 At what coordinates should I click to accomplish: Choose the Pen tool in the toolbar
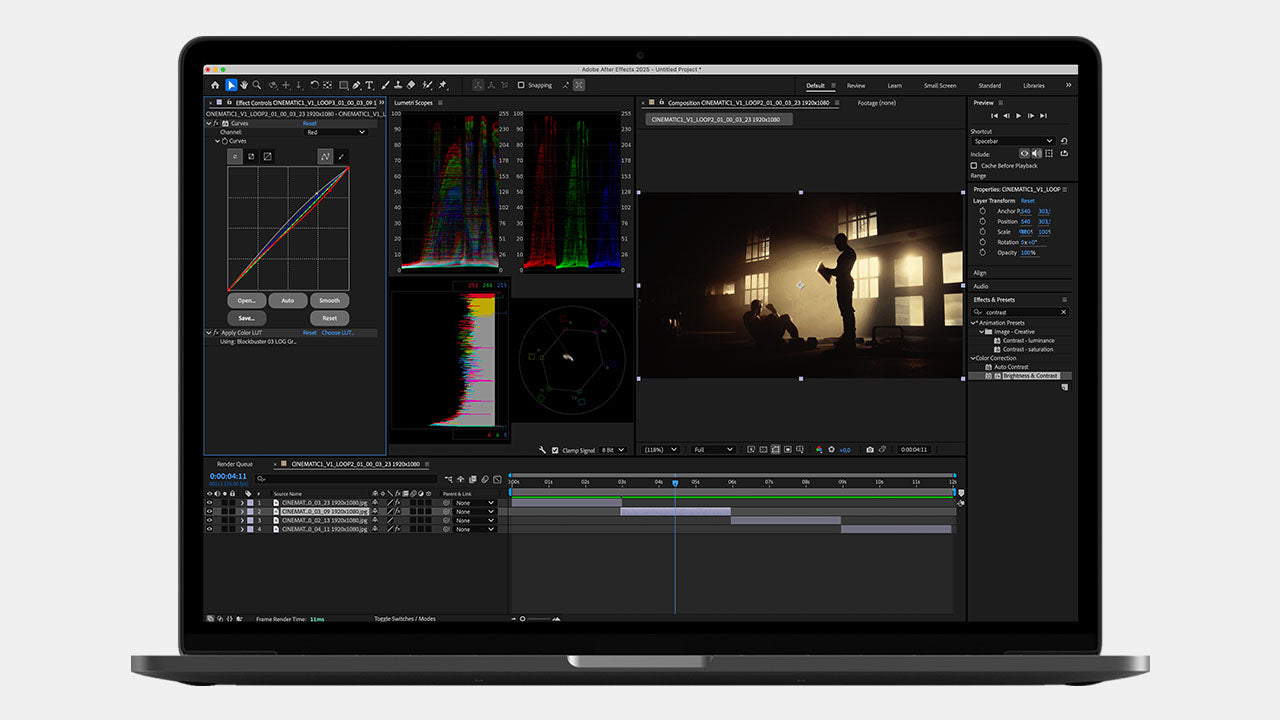(x=356, y=86)
